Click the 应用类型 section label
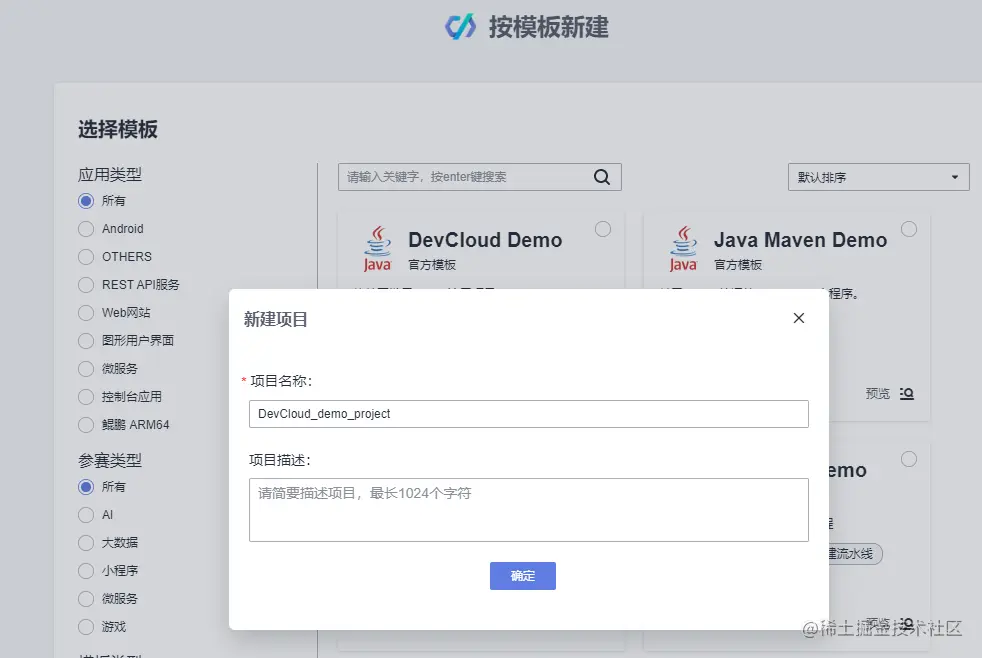The width and height of the screenshot is (982, 658). pyautogui.click(x=110, y=175)
